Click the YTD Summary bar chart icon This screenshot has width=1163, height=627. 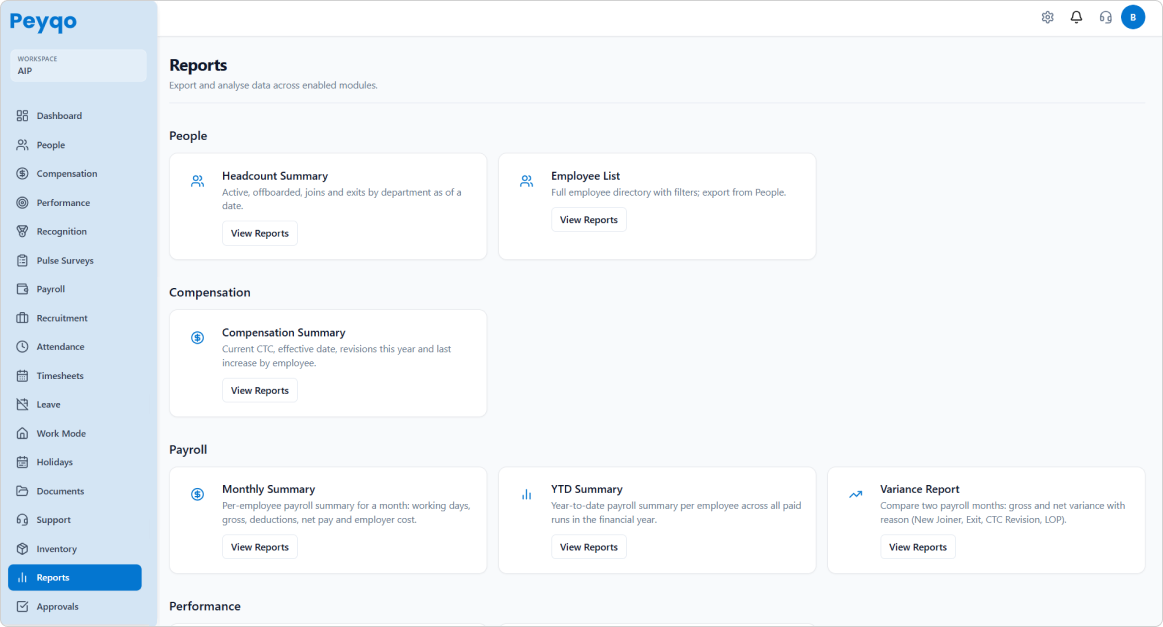click(x=527, y=494)
